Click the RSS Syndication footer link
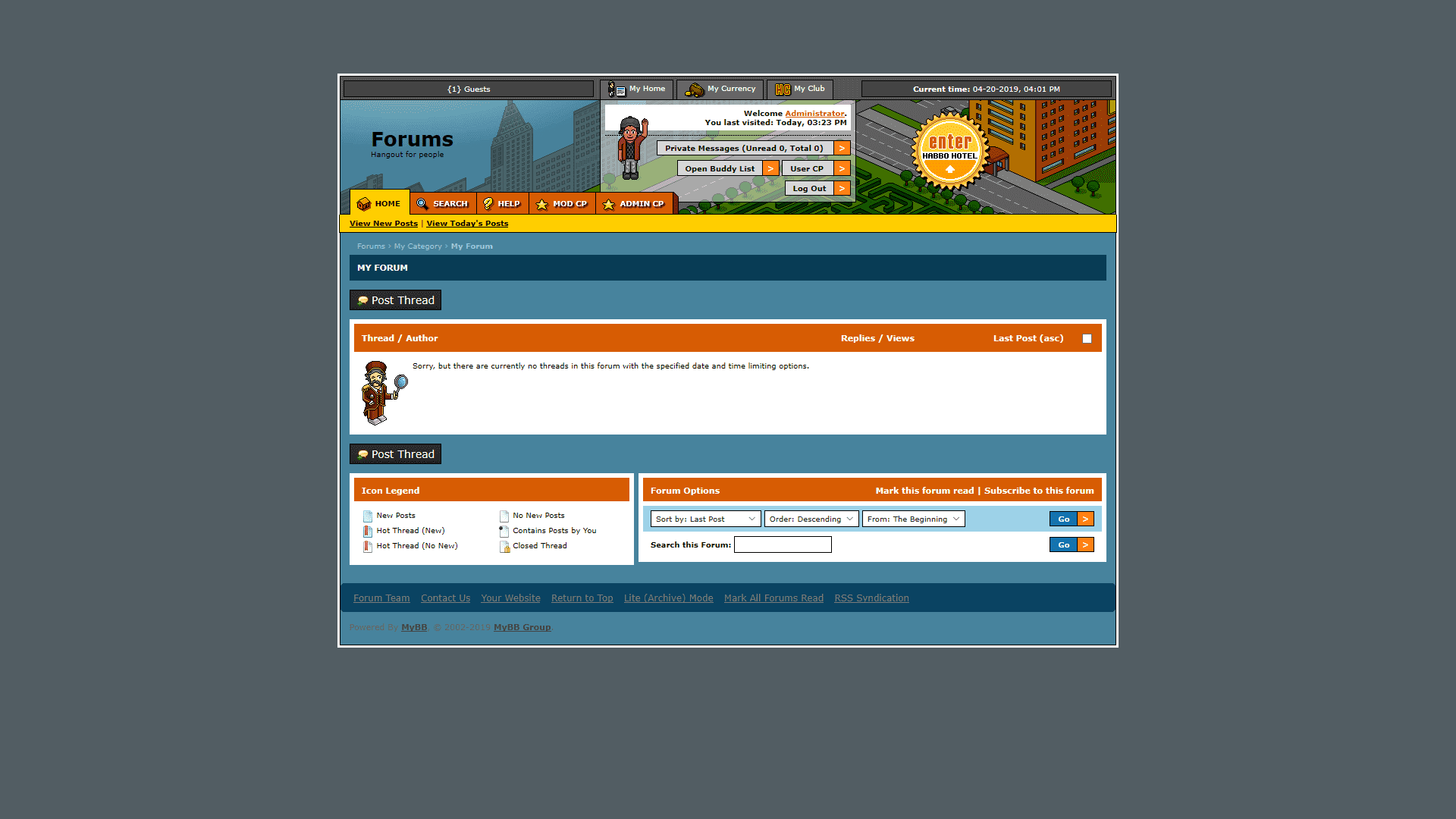 tap(871, 597)
